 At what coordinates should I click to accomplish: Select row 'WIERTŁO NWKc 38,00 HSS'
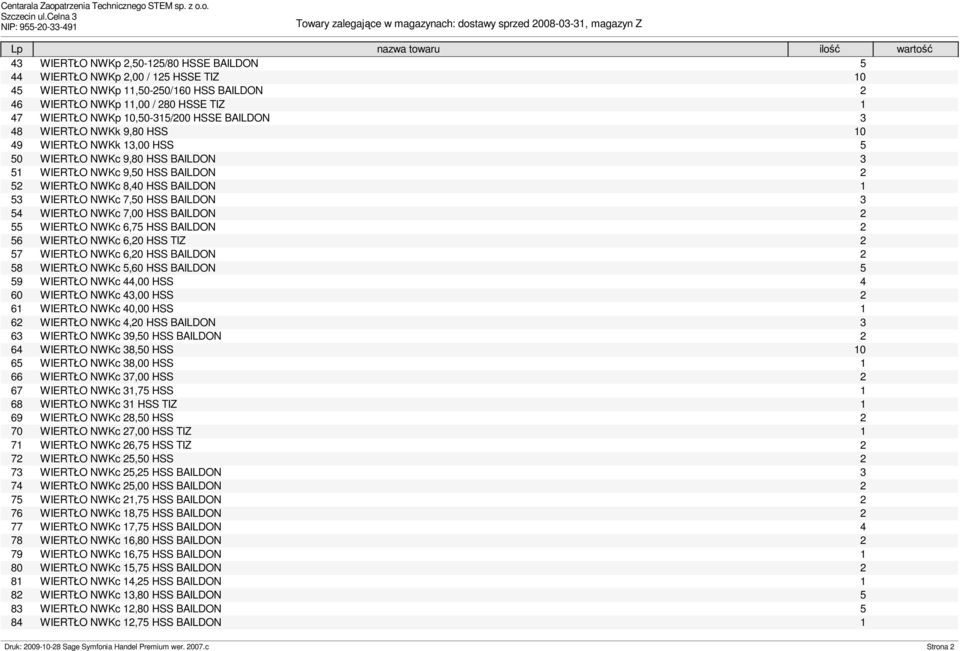pos(480,363)
